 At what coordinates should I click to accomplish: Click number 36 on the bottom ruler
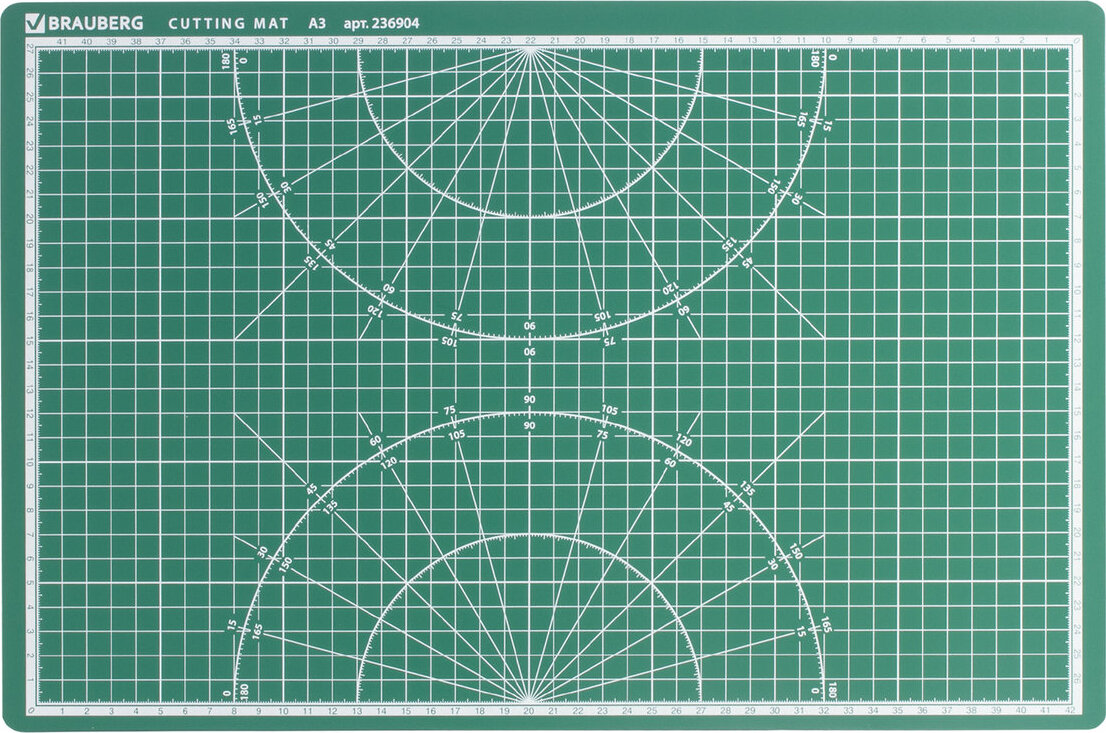pos(921,711)
